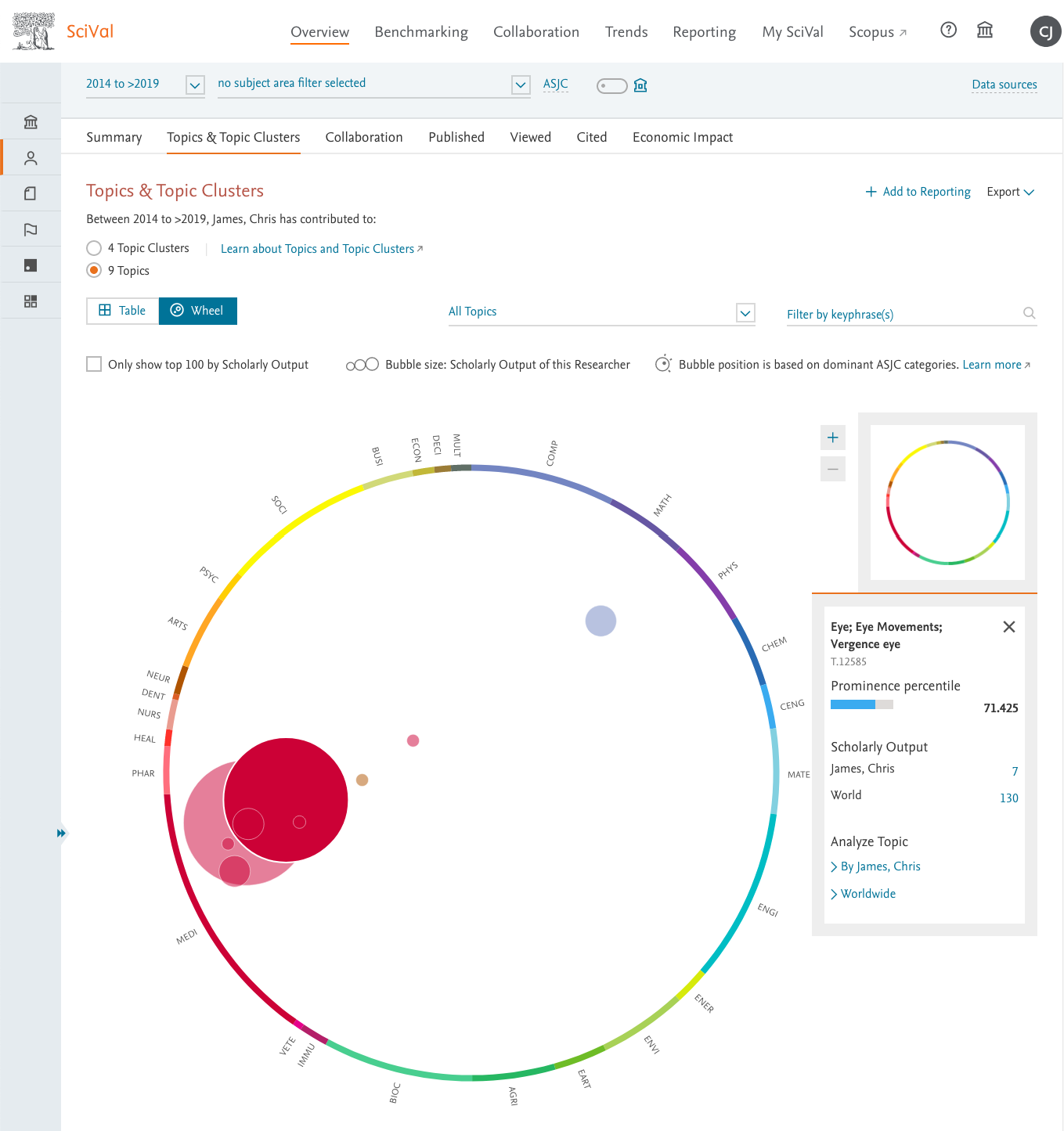1064x1131 pixels.
Task: Go to the Benchmarking menu
Action: point(421,32)
